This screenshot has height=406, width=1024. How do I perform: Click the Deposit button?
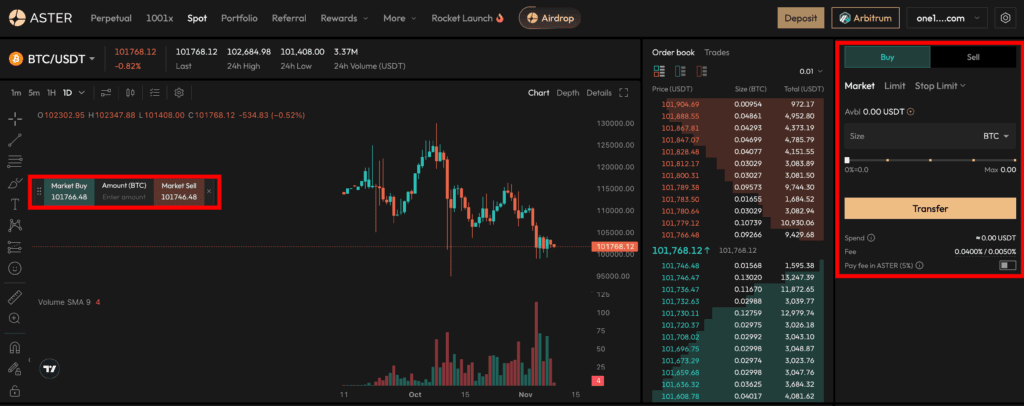[800, 18]
